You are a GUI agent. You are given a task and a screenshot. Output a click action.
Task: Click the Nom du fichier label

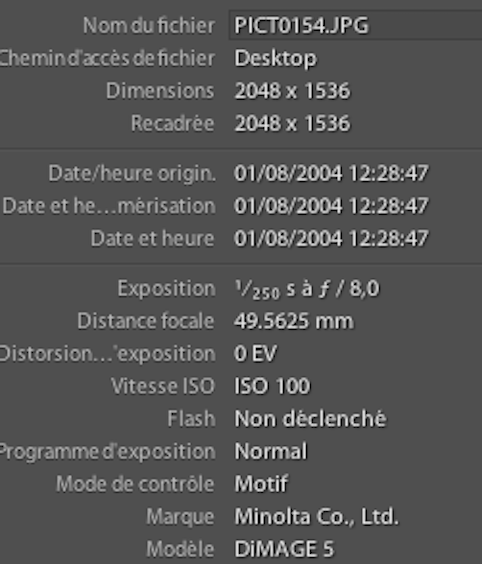[x=149, y=26]
